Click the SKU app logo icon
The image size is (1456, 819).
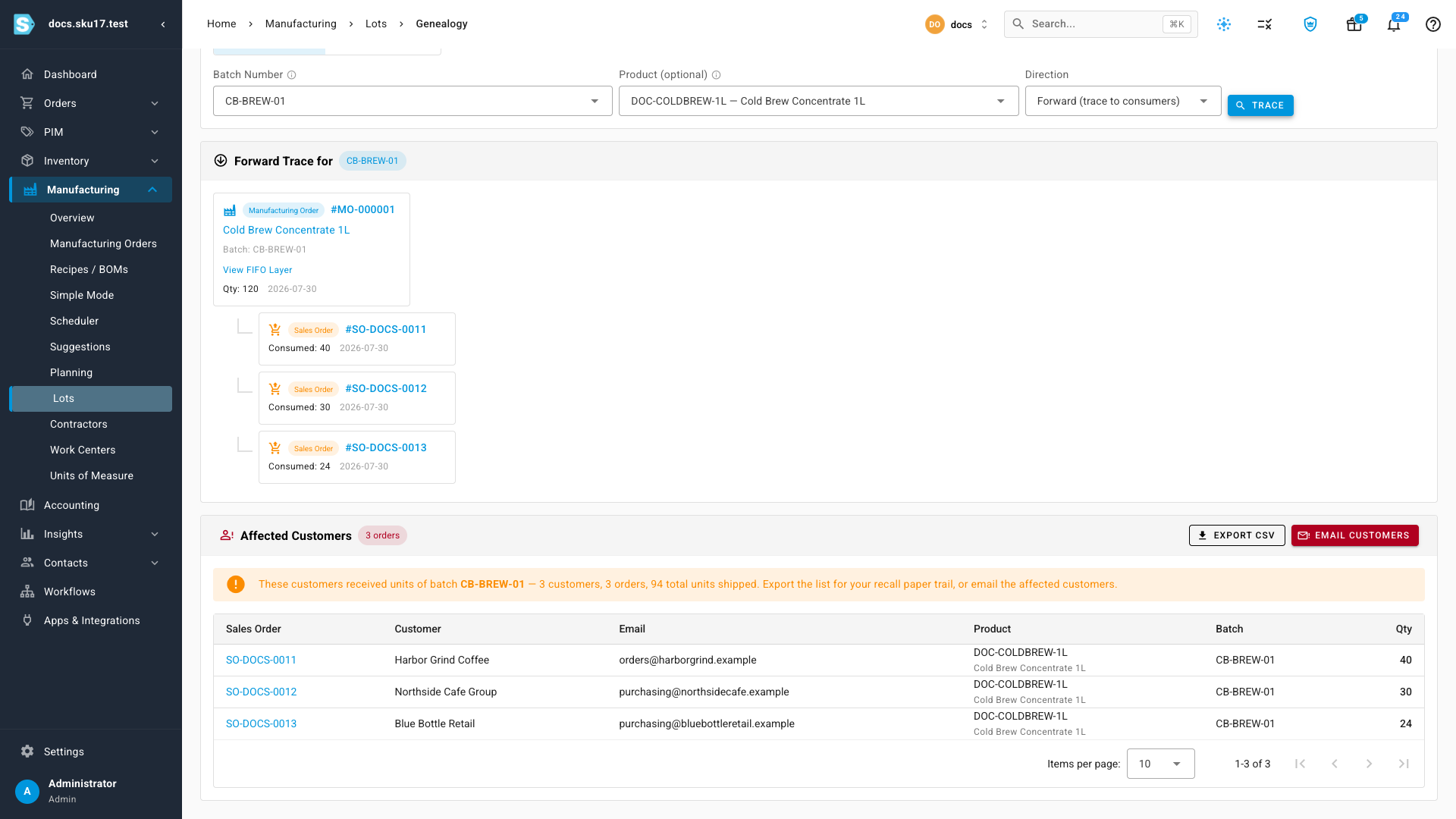24,24
